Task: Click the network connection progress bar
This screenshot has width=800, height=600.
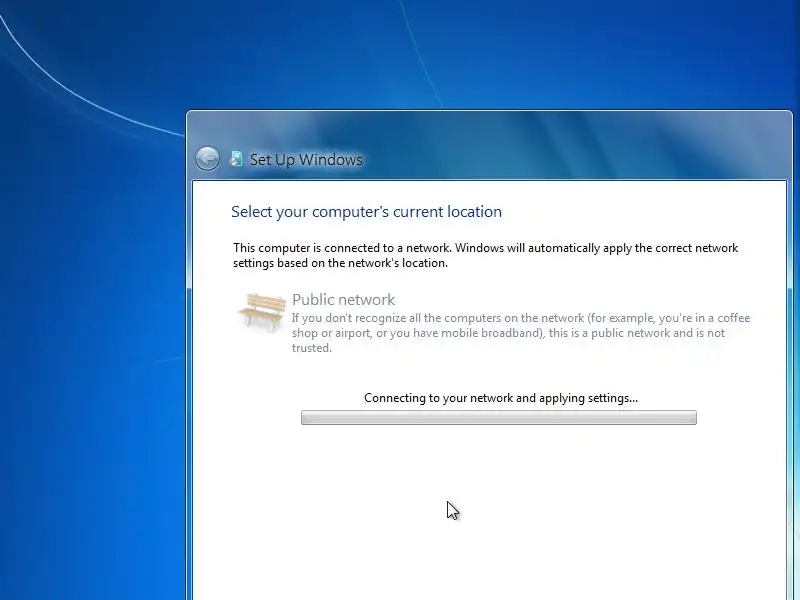Action: point(498,417)
